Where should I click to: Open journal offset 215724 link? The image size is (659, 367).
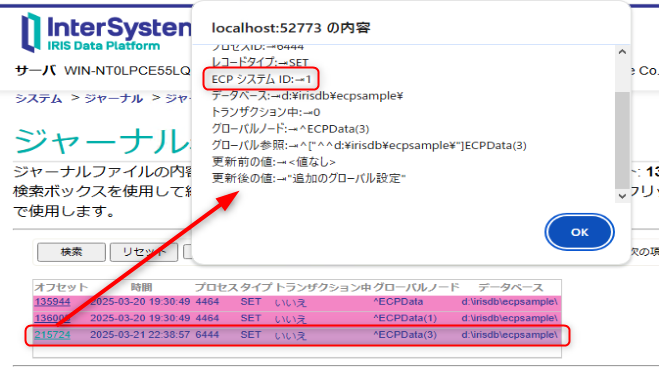pyautogui.click(x=53, y=335)
